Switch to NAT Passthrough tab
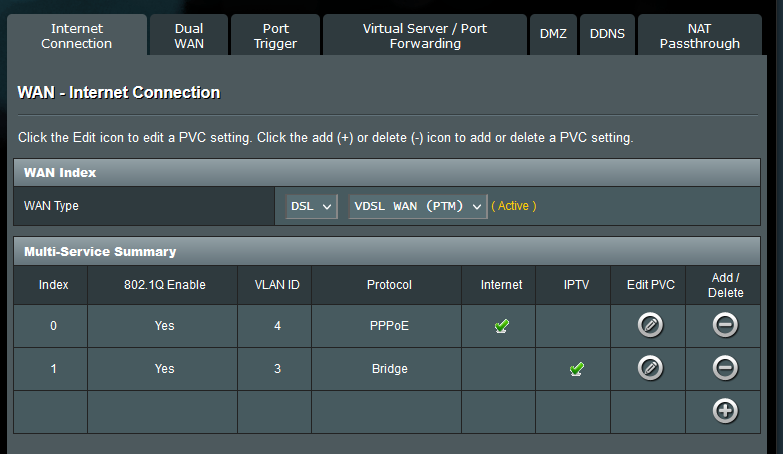 [x=699, y=36]
